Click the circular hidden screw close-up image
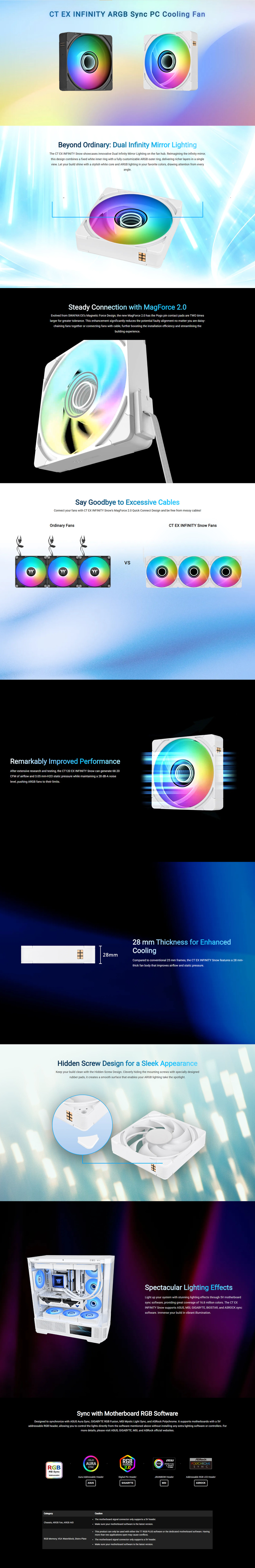Screen dimensions: 255x1568 [82, 1124]
